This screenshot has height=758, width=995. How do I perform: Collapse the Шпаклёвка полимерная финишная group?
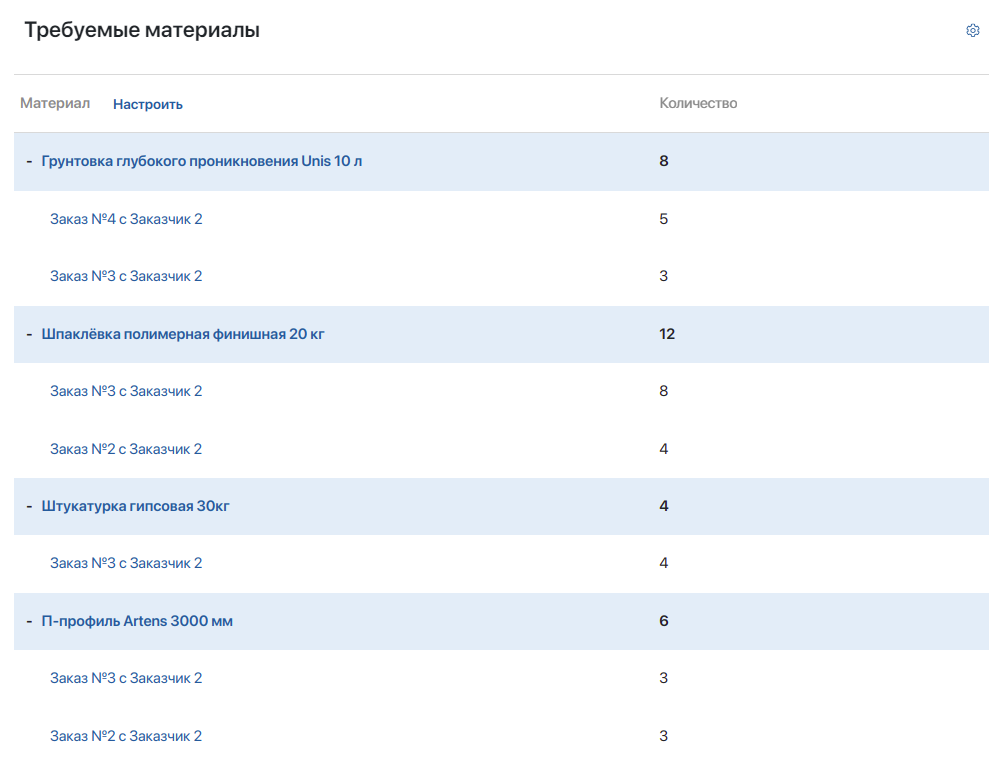[30, 334]
